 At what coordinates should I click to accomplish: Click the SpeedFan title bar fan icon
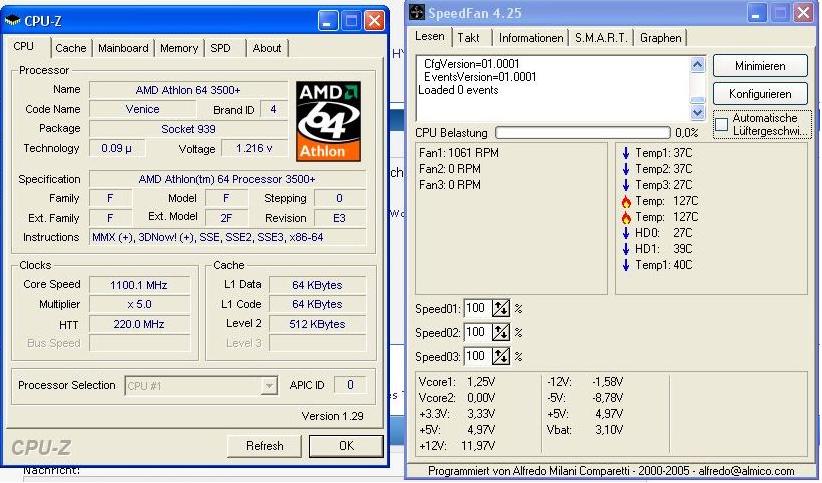point(417,12)
